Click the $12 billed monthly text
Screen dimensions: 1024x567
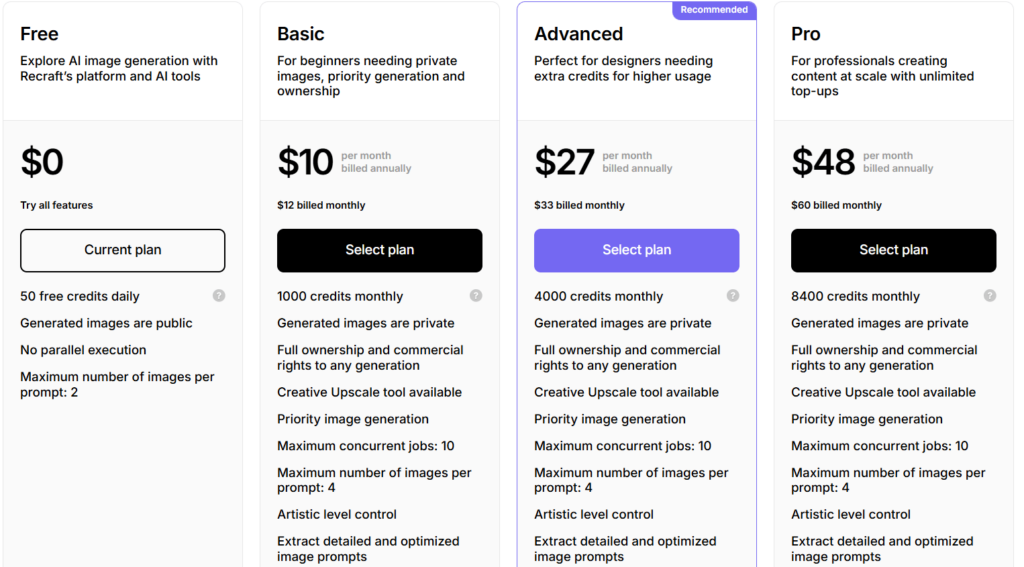pyautogui.click(x=321, y=205)
